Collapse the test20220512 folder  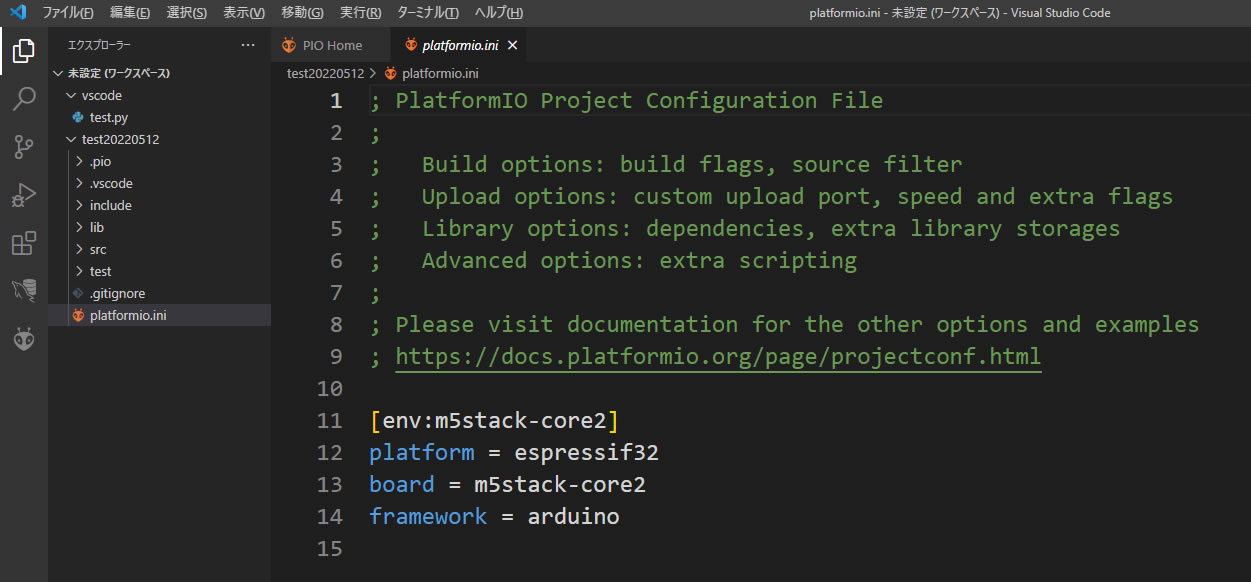pos(120,139)
